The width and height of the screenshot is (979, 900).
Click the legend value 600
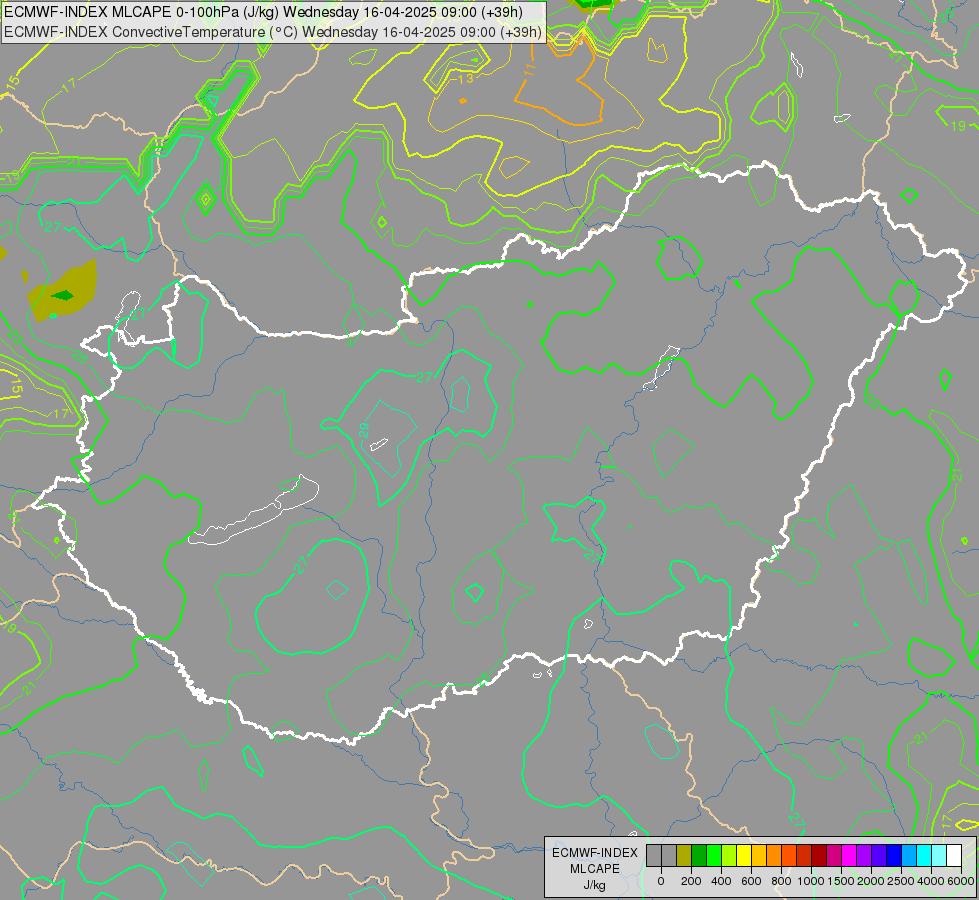751,881
